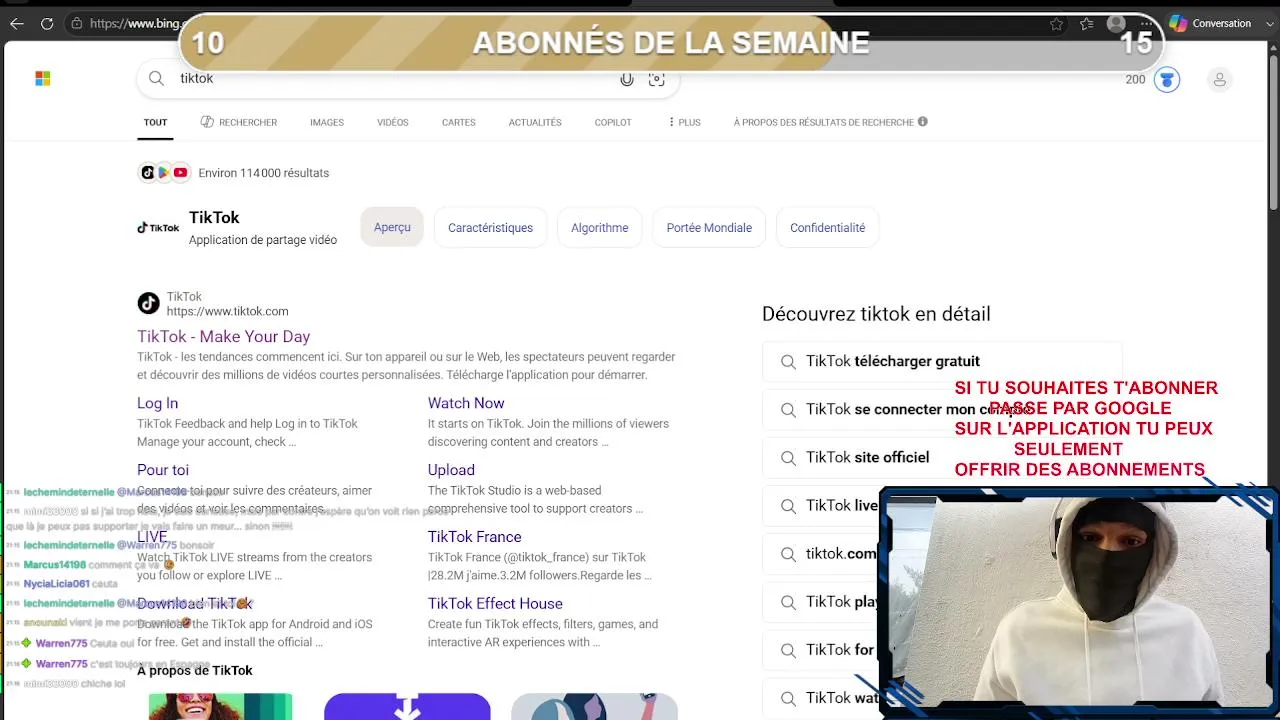The image size is (1280, 720).
Task: Select the Algorithme chip
Action: [600, 227]
